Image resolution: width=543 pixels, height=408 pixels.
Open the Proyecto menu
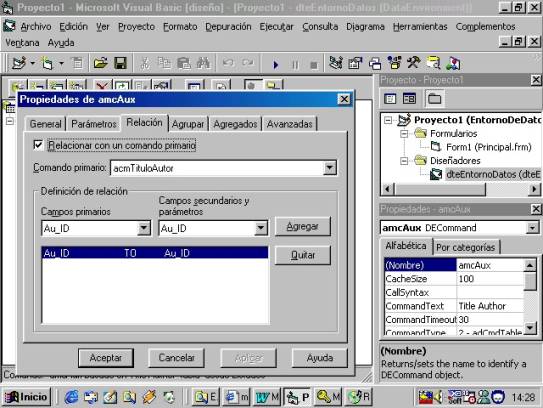[x=136, y=27]
